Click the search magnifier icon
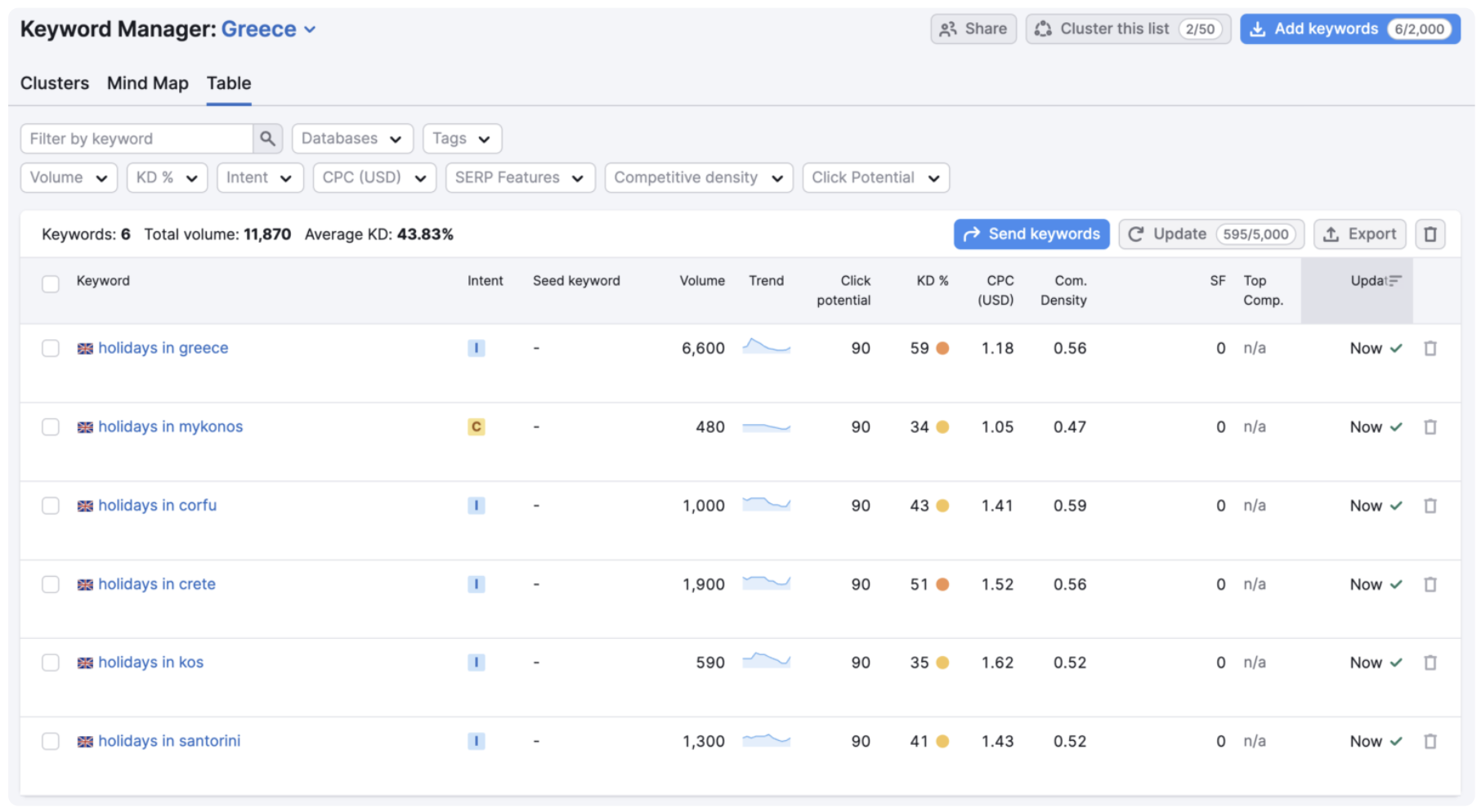Image resolution: width=1481 pixels, height=812 pixels. [x=267, y=139]
